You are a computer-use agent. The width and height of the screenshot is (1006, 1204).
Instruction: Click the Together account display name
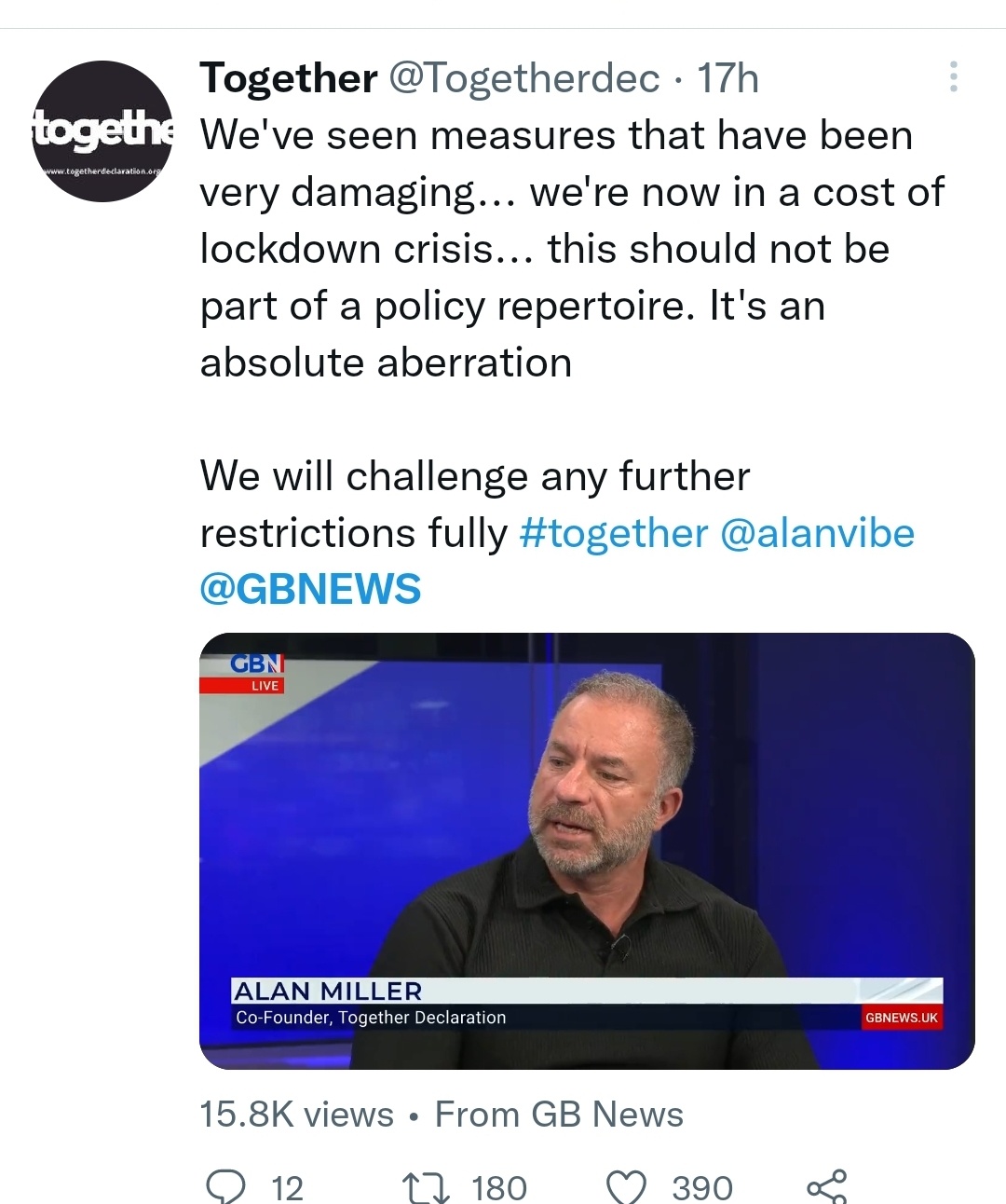[x=289, y=78]
